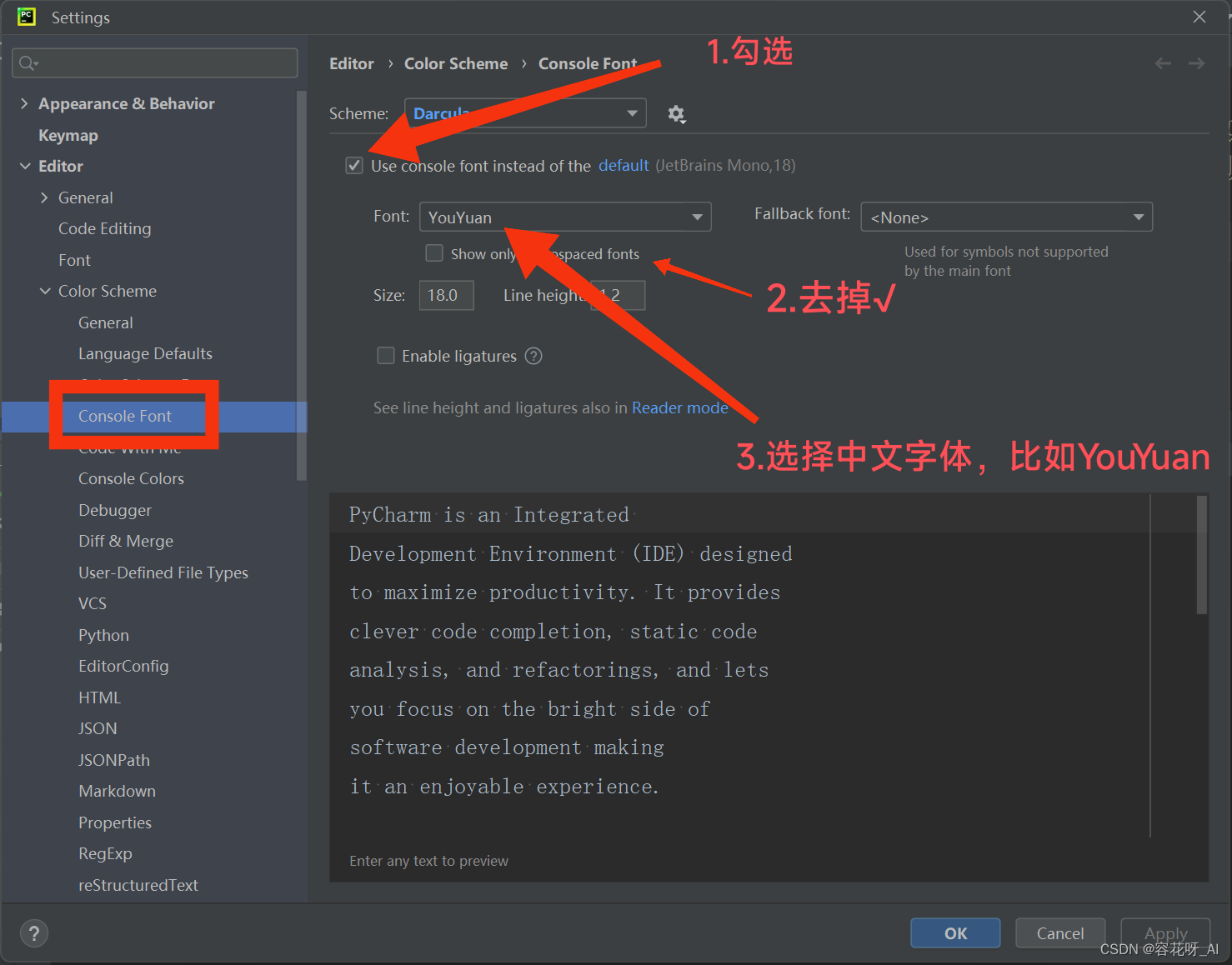Viewport: 1232px width, 965px height.
Task: Click the preview pane scrollbar
Action: click(x=1202, y=555)
